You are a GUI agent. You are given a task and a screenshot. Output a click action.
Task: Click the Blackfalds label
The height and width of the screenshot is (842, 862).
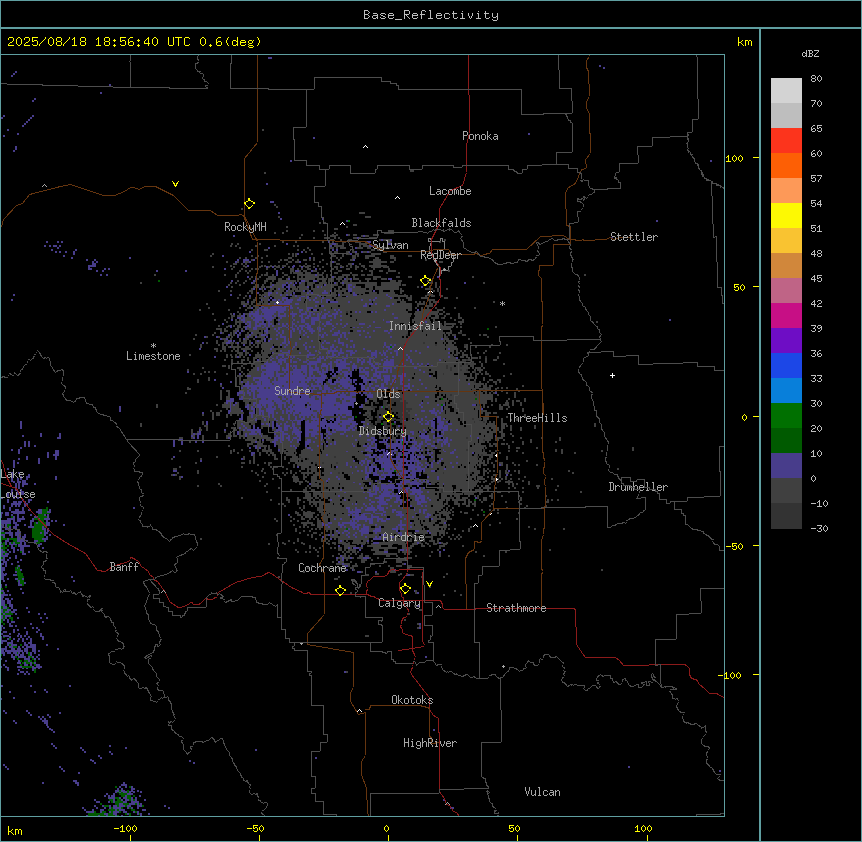click(x=441, y=223)
